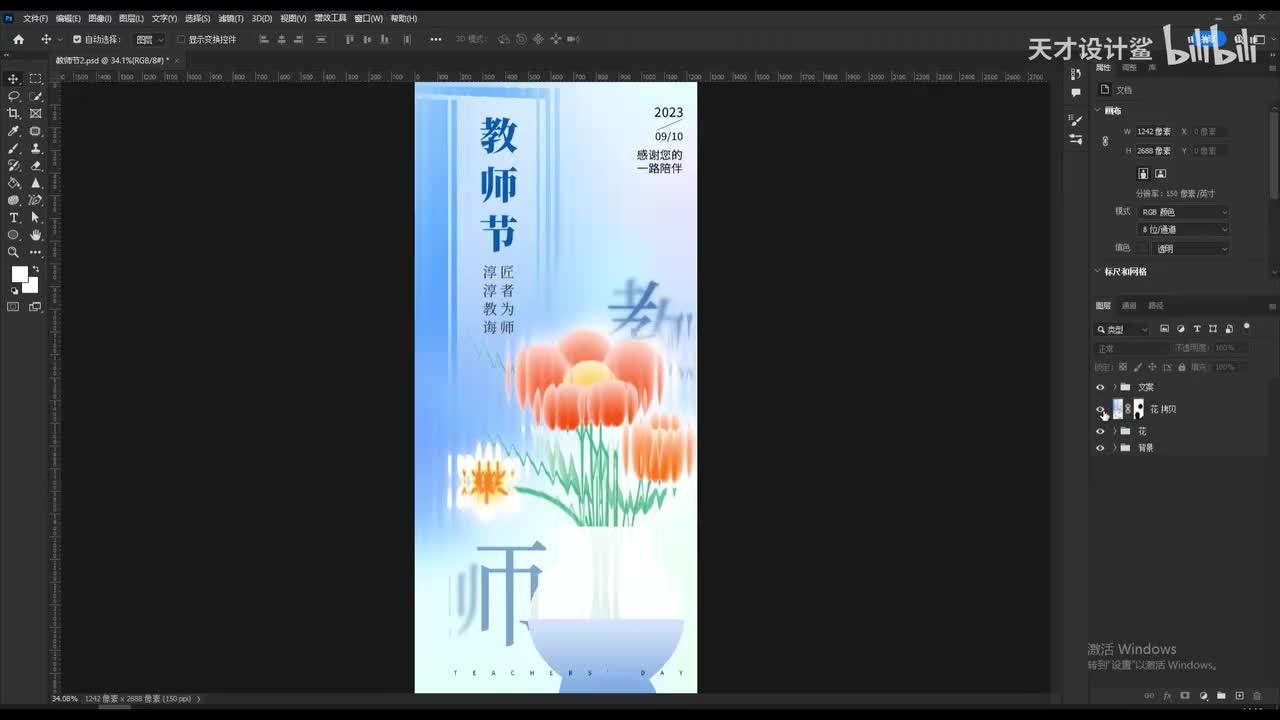Select portrait canvas orientation icon
The width and height of the screenshot is (1280, 720).
click(x=1143, y=173)
